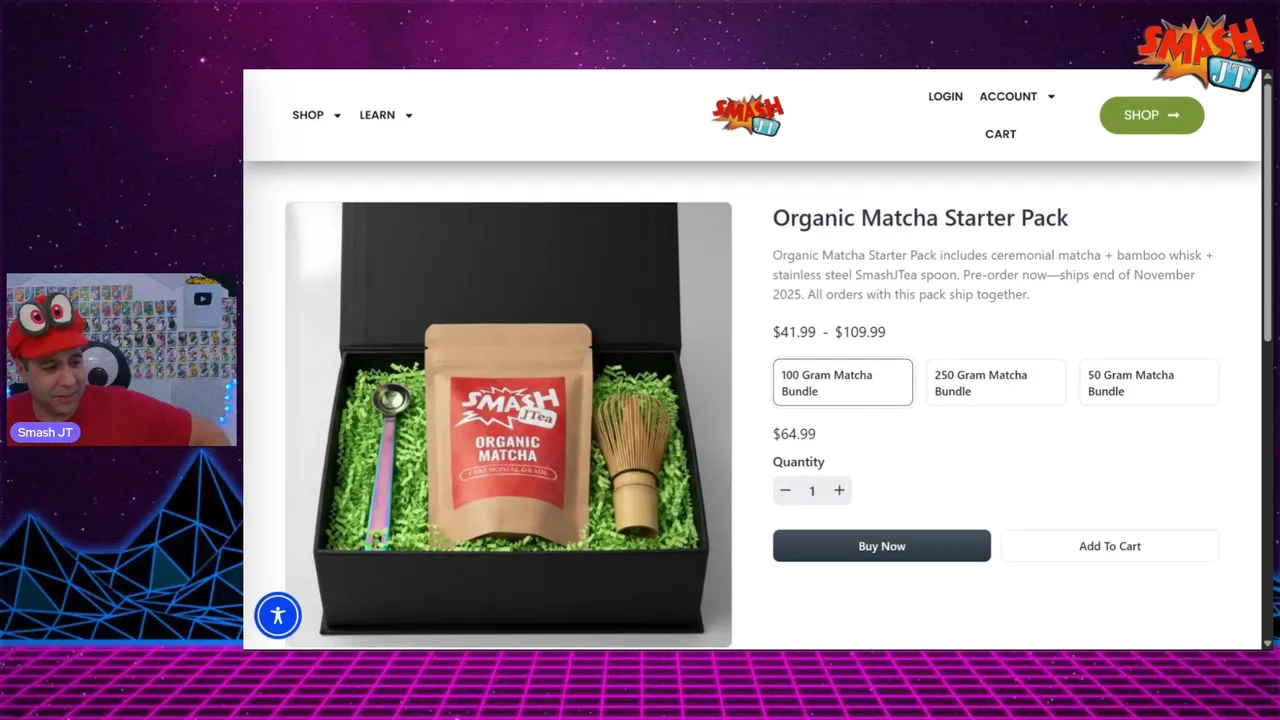Image resolution: width=1280 pixels, height=720 pixels.
Task: Click the YouTube icon in webcam overlay
Action: [203, 298]
